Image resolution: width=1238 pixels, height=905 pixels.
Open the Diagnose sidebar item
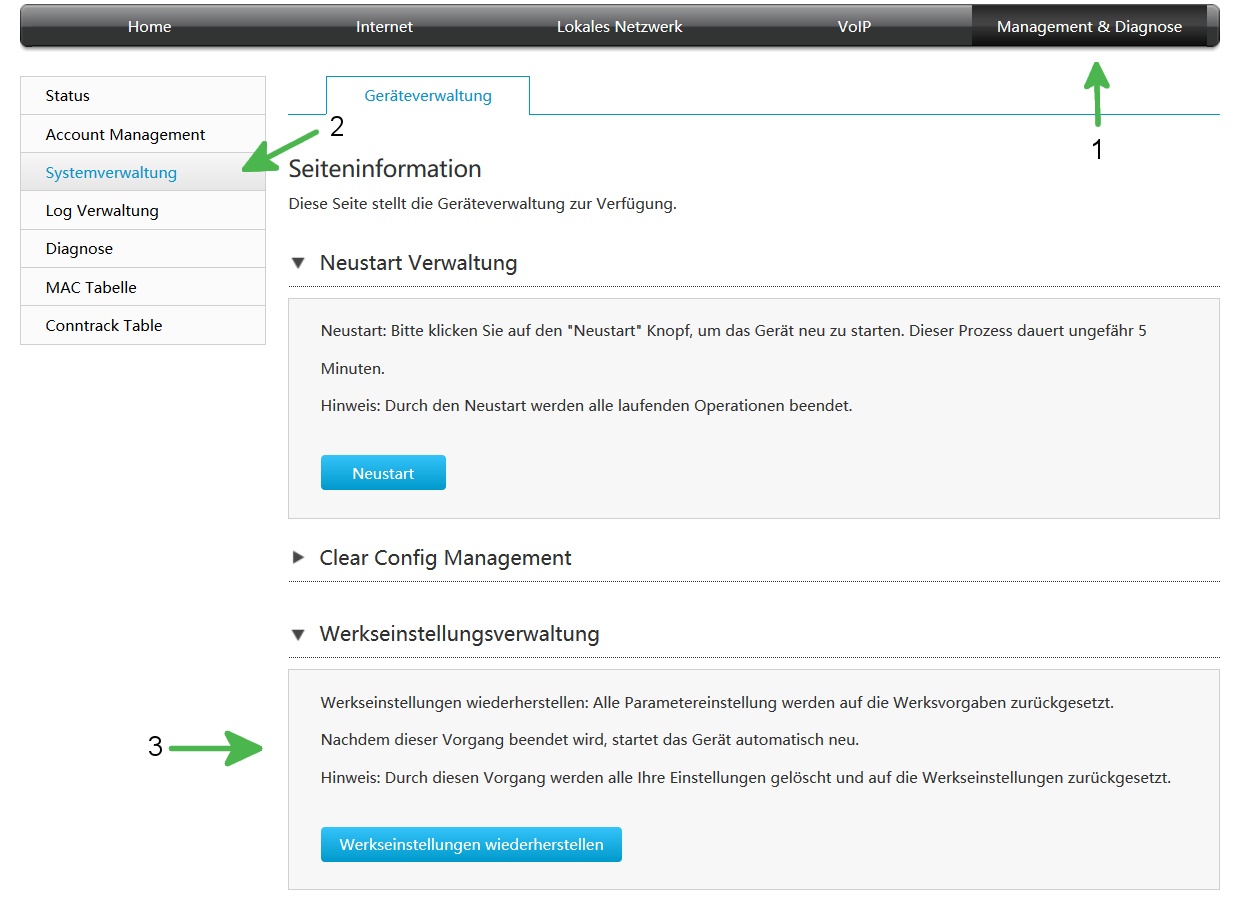(x=79, y=249)
